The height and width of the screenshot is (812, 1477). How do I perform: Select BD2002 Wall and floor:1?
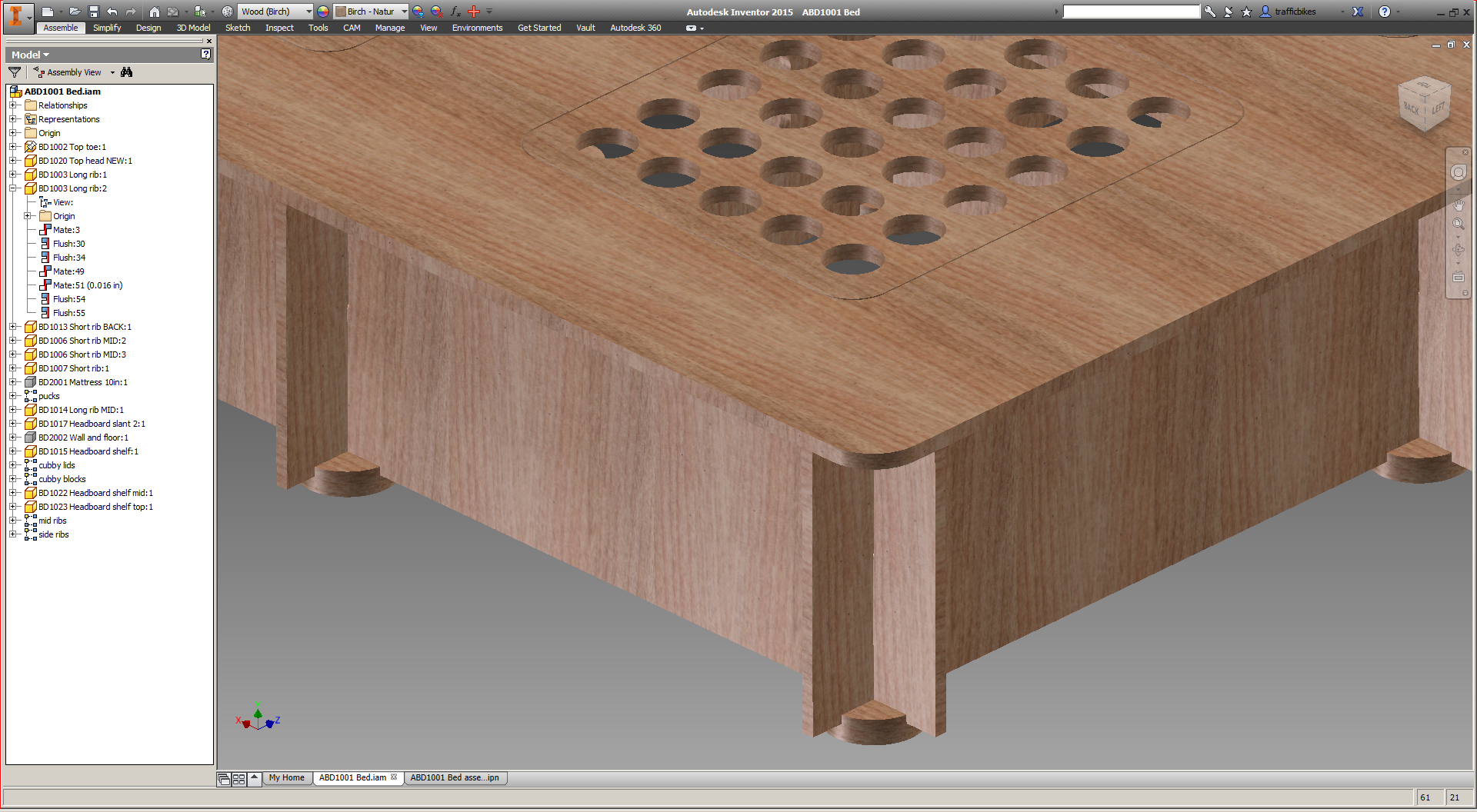pyautogui.click(x=84, y=438)
